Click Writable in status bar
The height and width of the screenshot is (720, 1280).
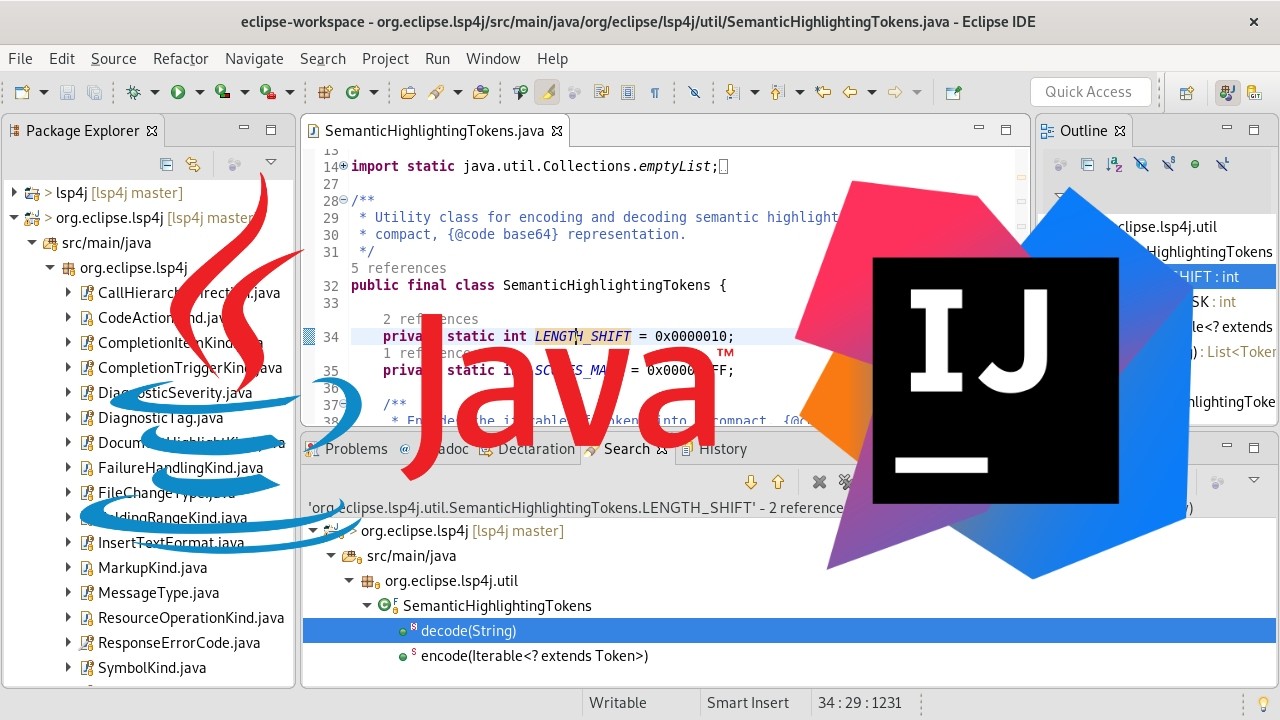coord(618,703)
